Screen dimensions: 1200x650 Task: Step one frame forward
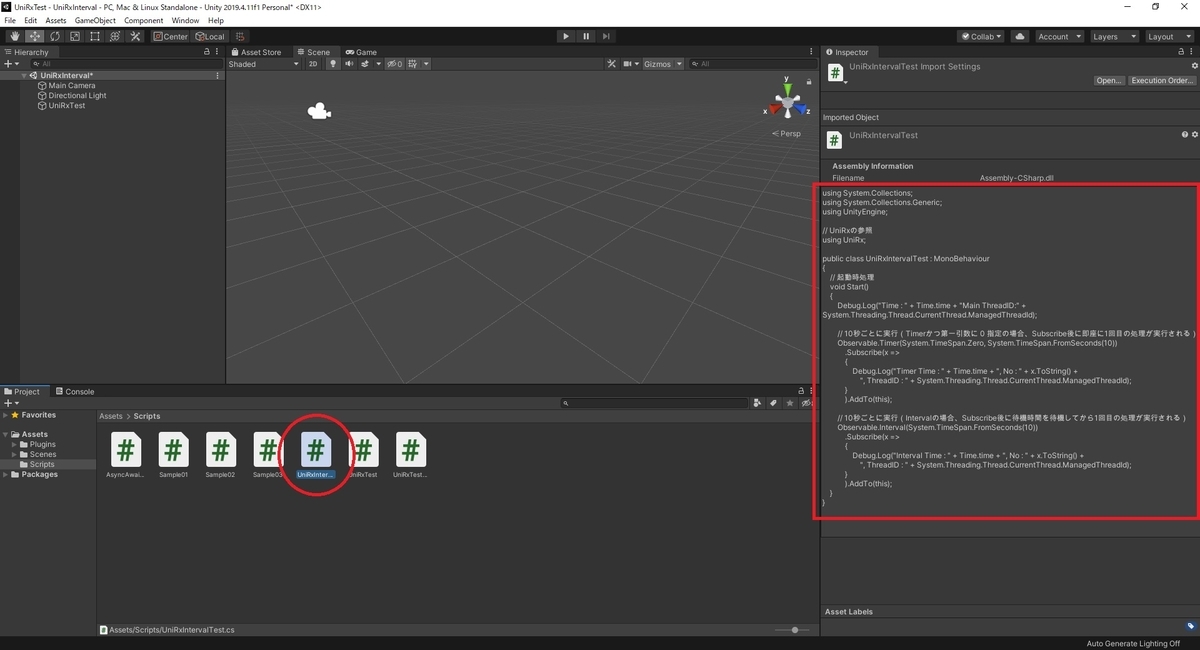[x=606, y=36]
